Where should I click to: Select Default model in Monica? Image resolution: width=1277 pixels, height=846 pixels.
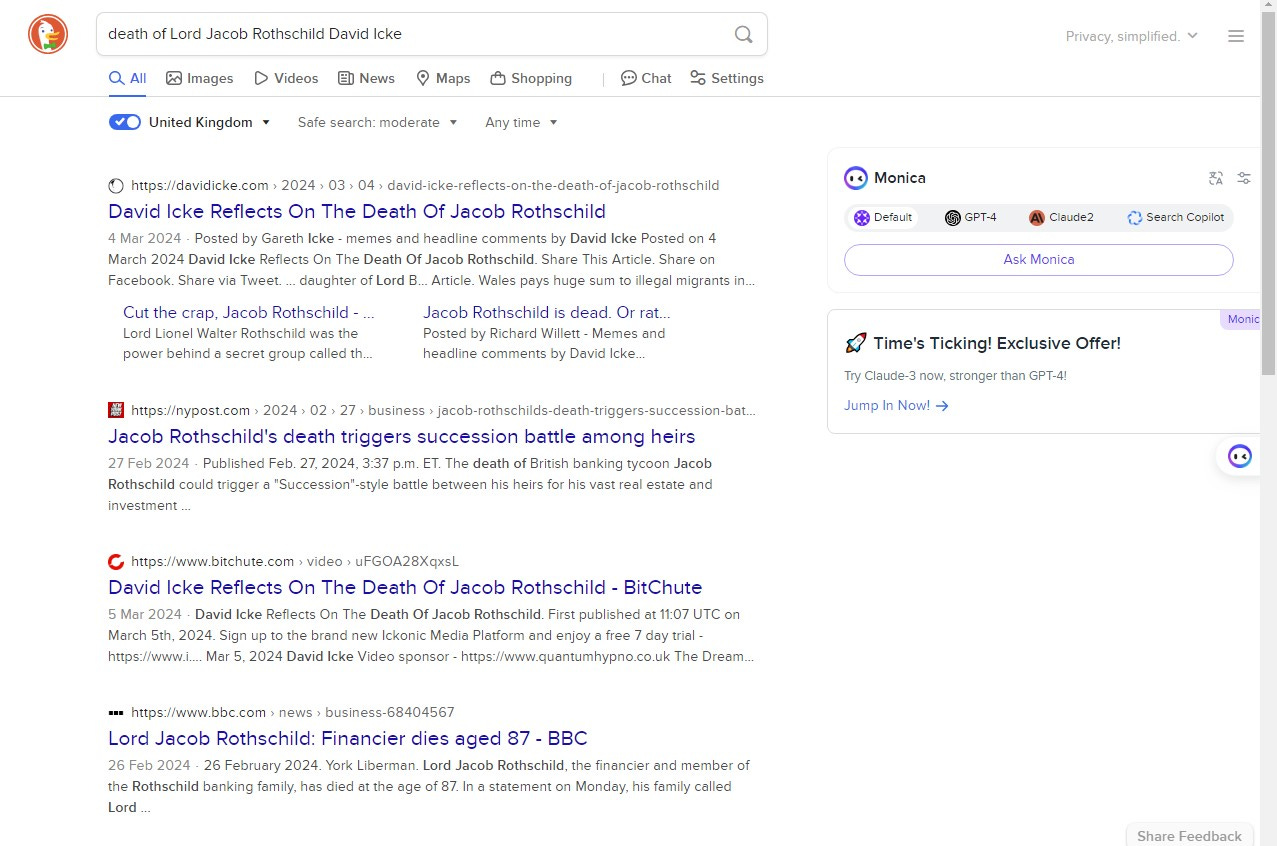(883, 217)
